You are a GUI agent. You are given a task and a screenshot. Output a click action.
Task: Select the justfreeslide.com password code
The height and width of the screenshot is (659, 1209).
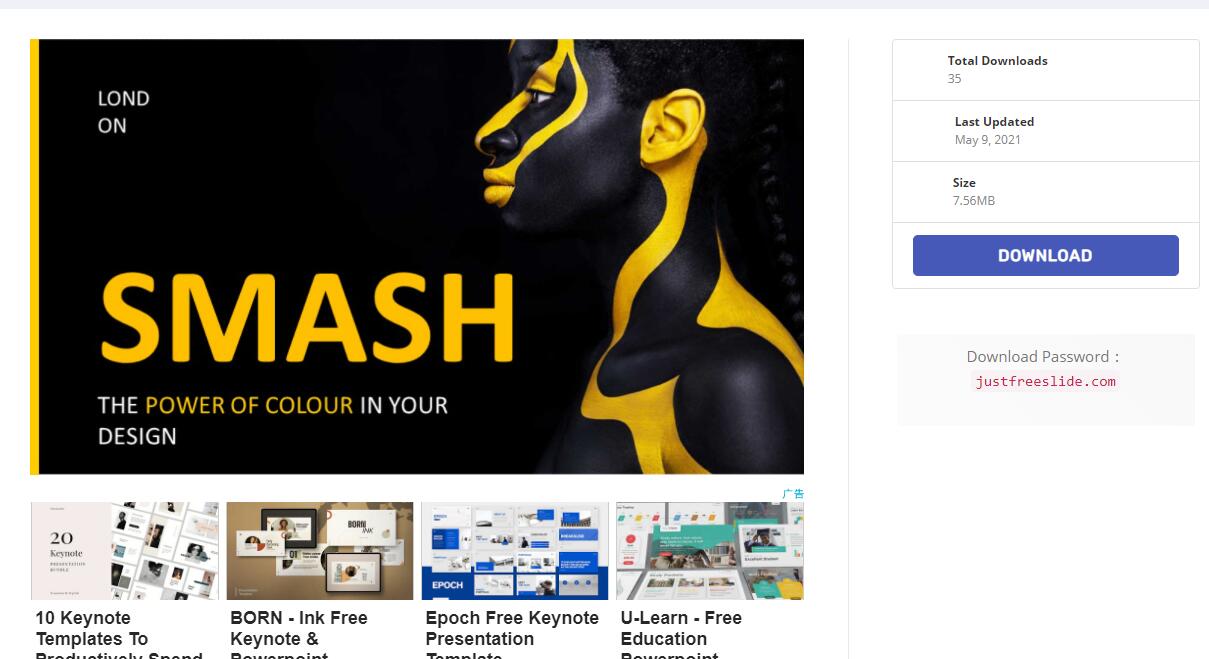pos(1046,381)
